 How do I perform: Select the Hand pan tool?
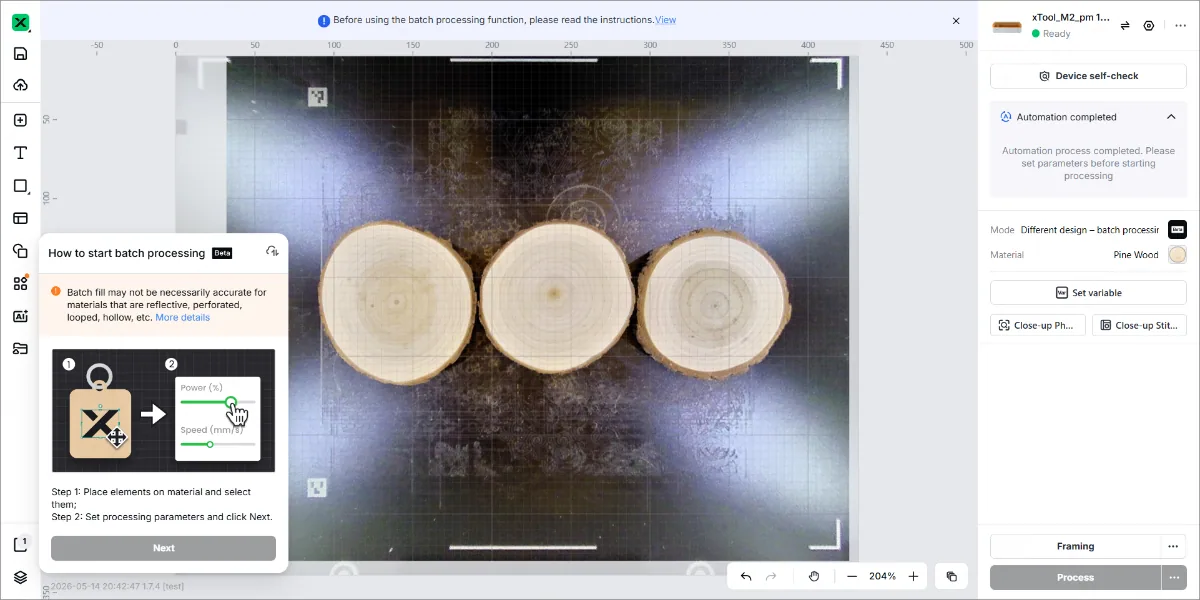click(814, 576)
